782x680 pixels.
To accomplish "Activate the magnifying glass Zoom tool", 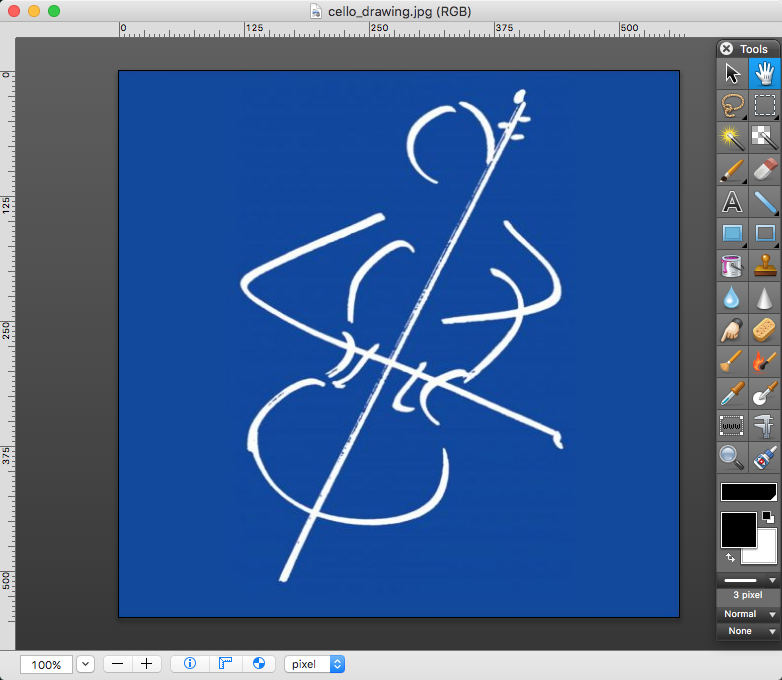I will [x=732, y=457].
